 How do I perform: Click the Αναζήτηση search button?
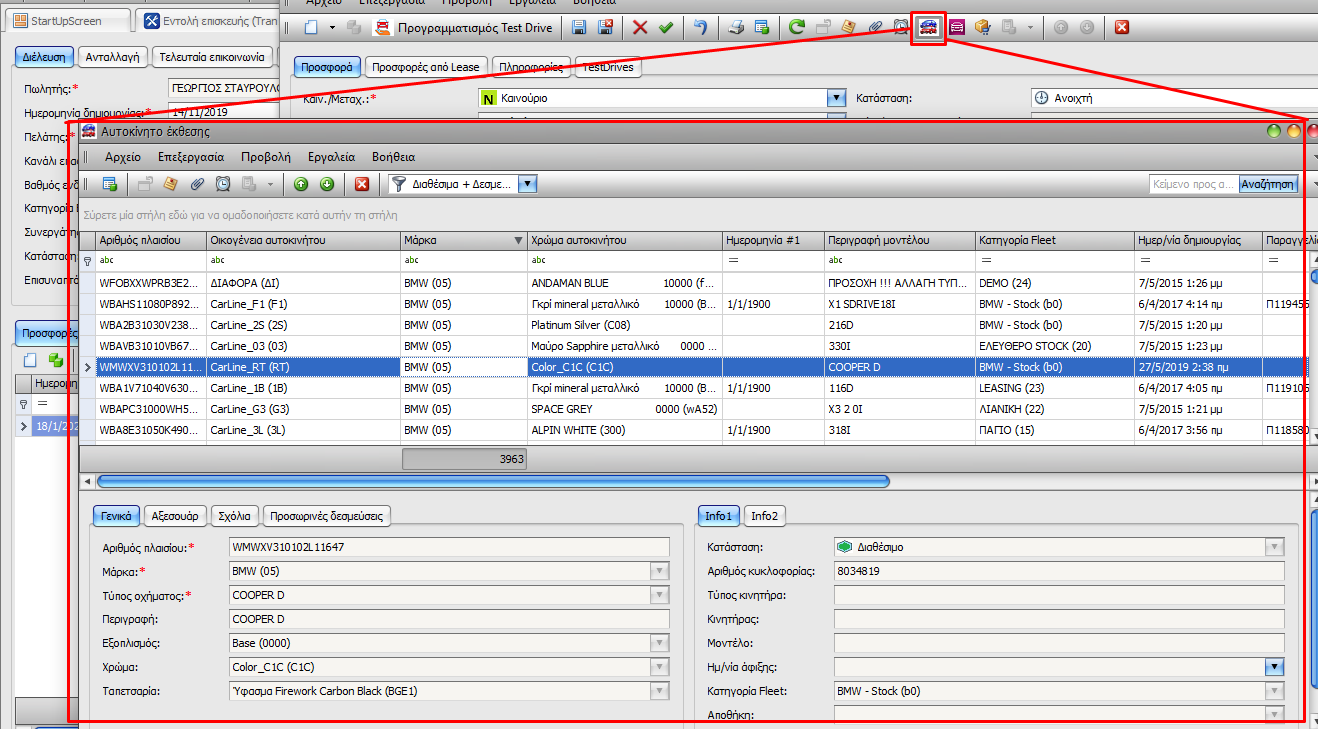click(1268, 184)
